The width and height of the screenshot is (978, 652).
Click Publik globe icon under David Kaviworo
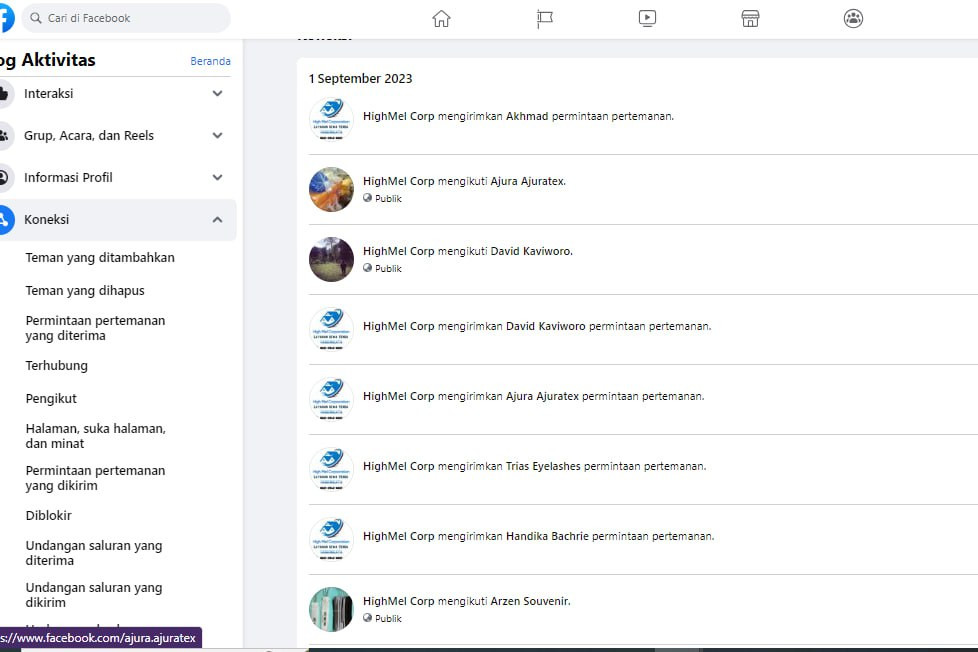pyautogui.click(x=367, y=268)
